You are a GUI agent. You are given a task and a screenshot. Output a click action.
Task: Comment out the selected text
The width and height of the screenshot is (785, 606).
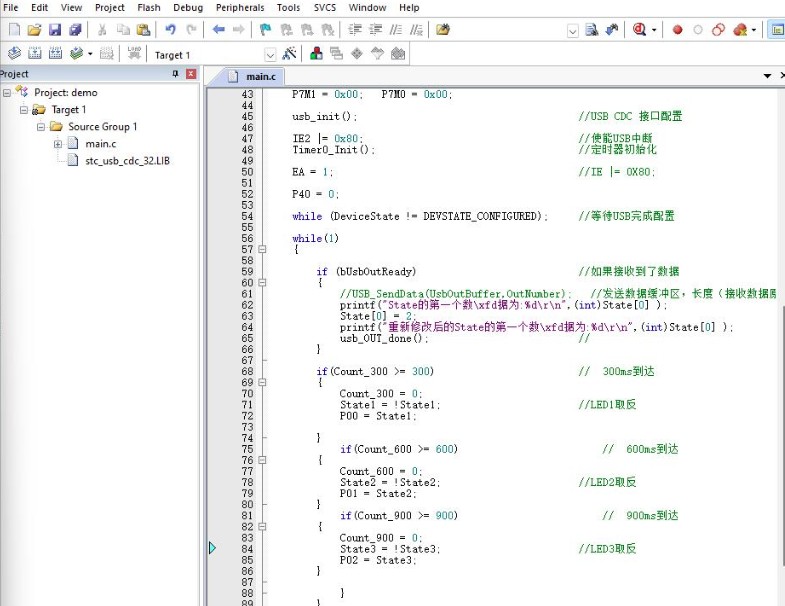396,30
